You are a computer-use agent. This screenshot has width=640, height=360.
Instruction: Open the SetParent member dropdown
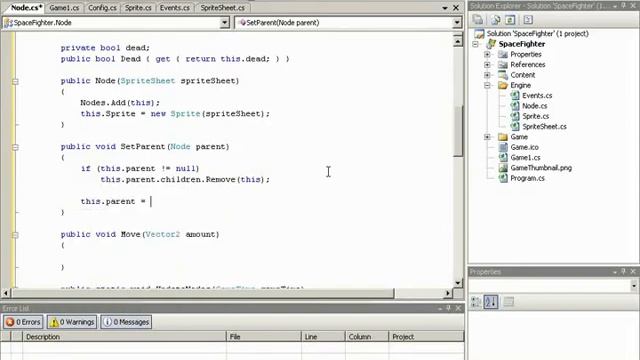click(457, 23)
